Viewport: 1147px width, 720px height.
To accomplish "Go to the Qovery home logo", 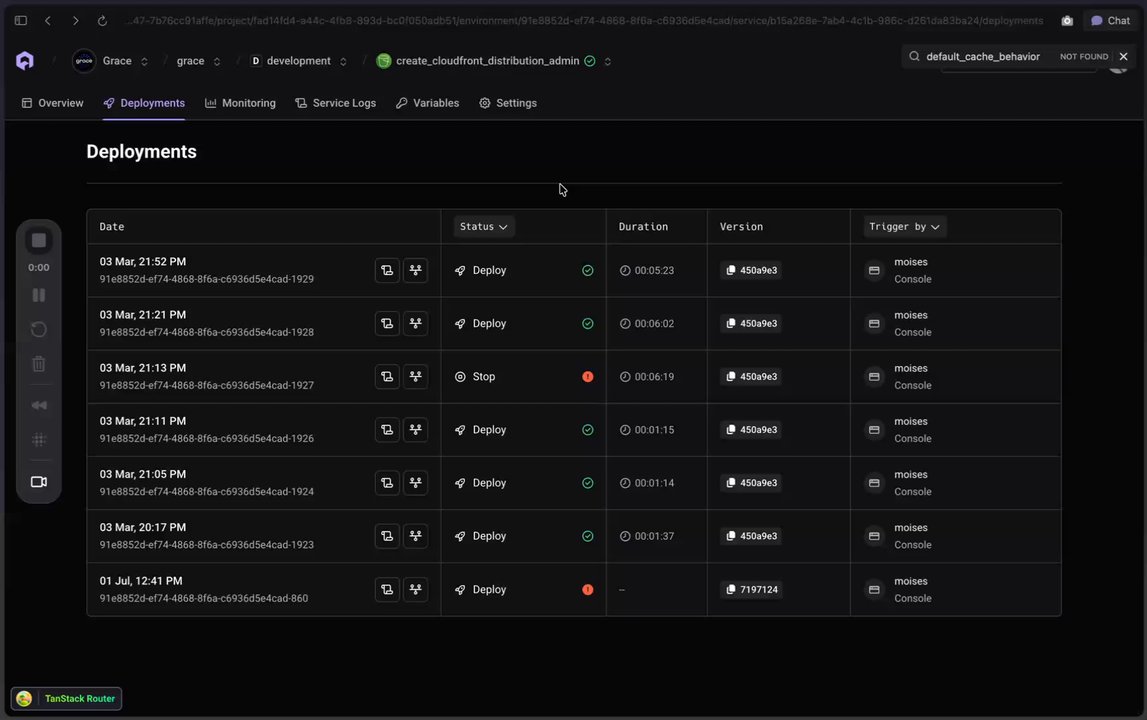I will tap(25, 61).
